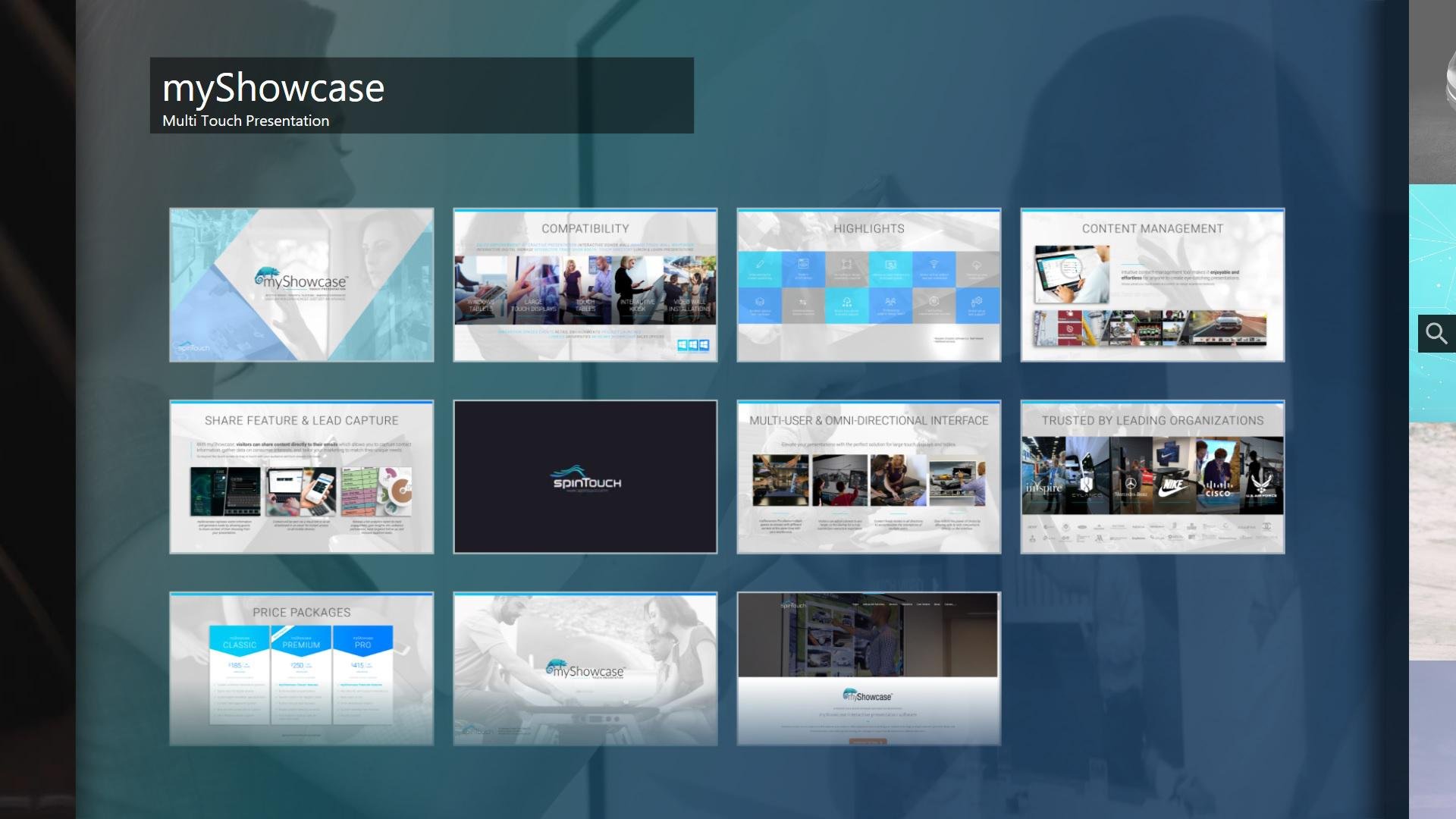Click the search magnifier icon
The width and height of the screenshot is (1456, 819).
[1436, 334]
